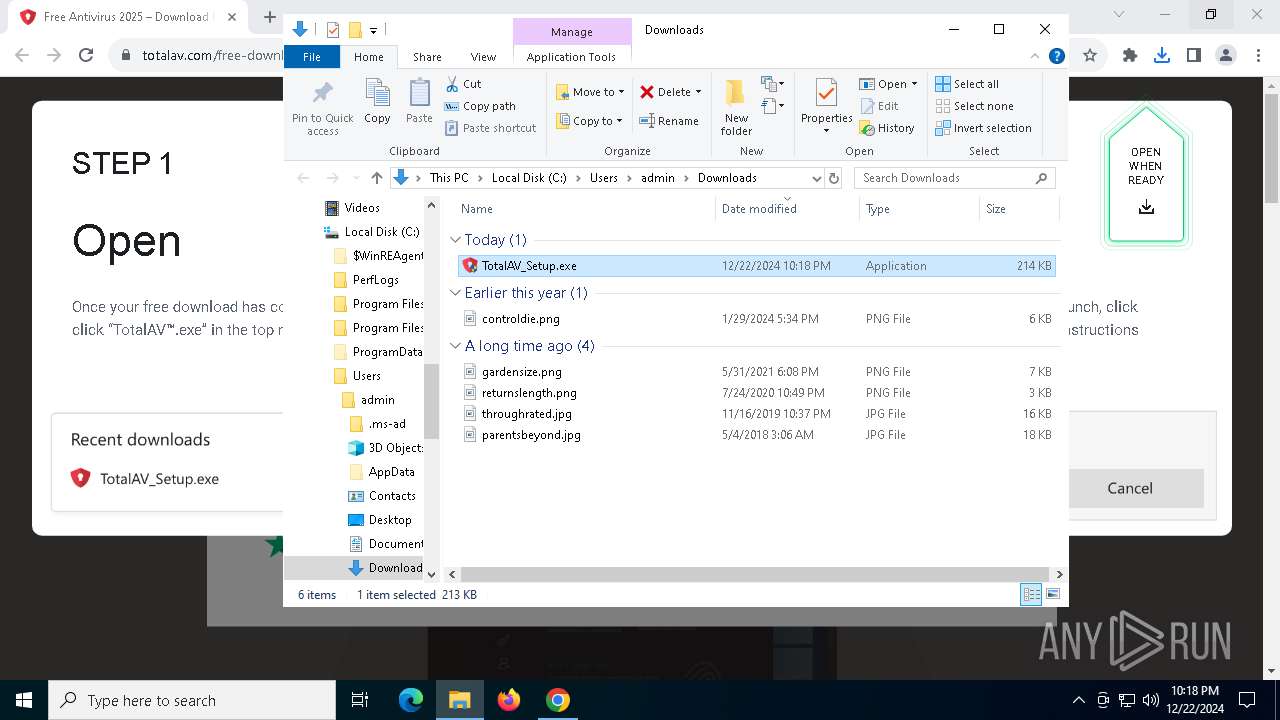Click the Copy ribbon icon
The image size is (1280, 720).
(377, 101)
